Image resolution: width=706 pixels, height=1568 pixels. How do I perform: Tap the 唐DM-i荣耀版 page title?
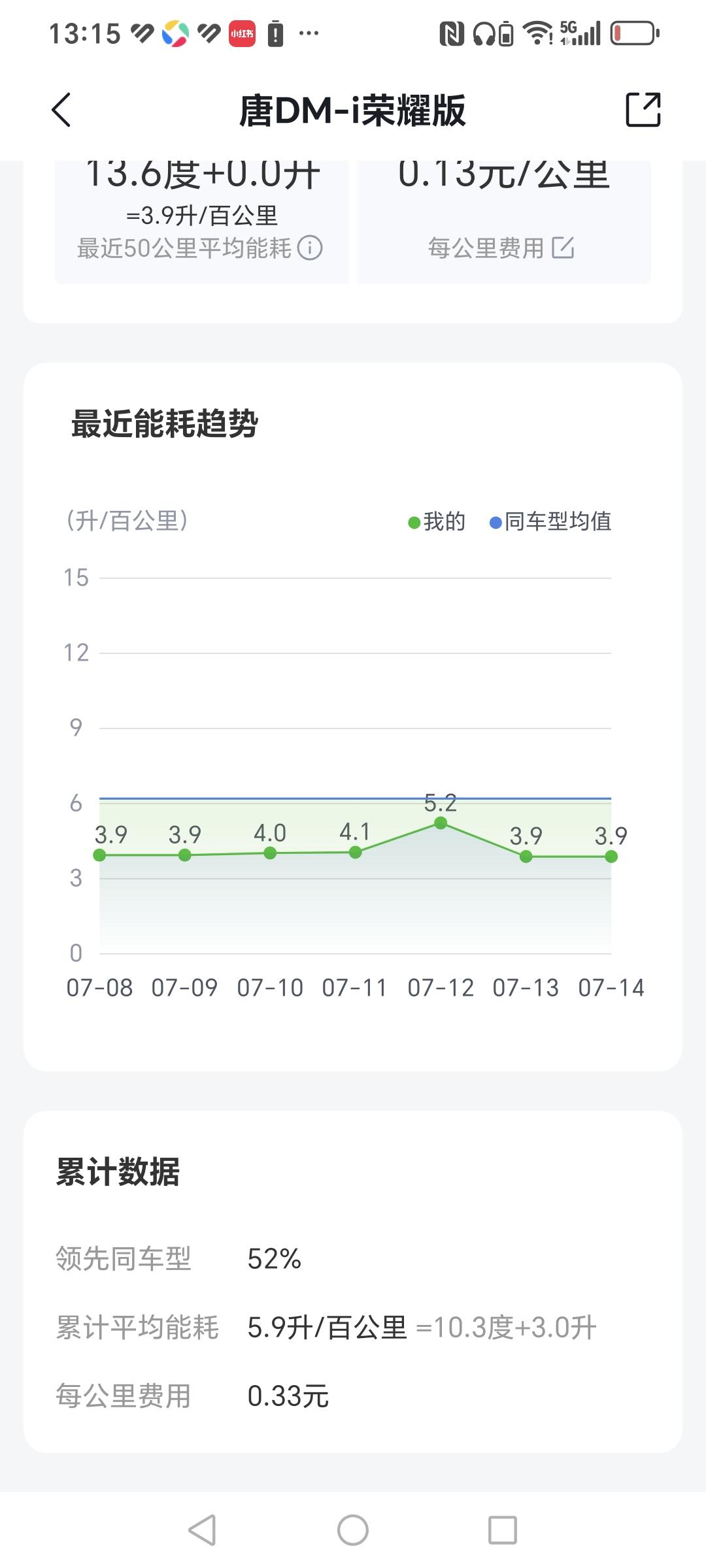(x=352, y=110)
